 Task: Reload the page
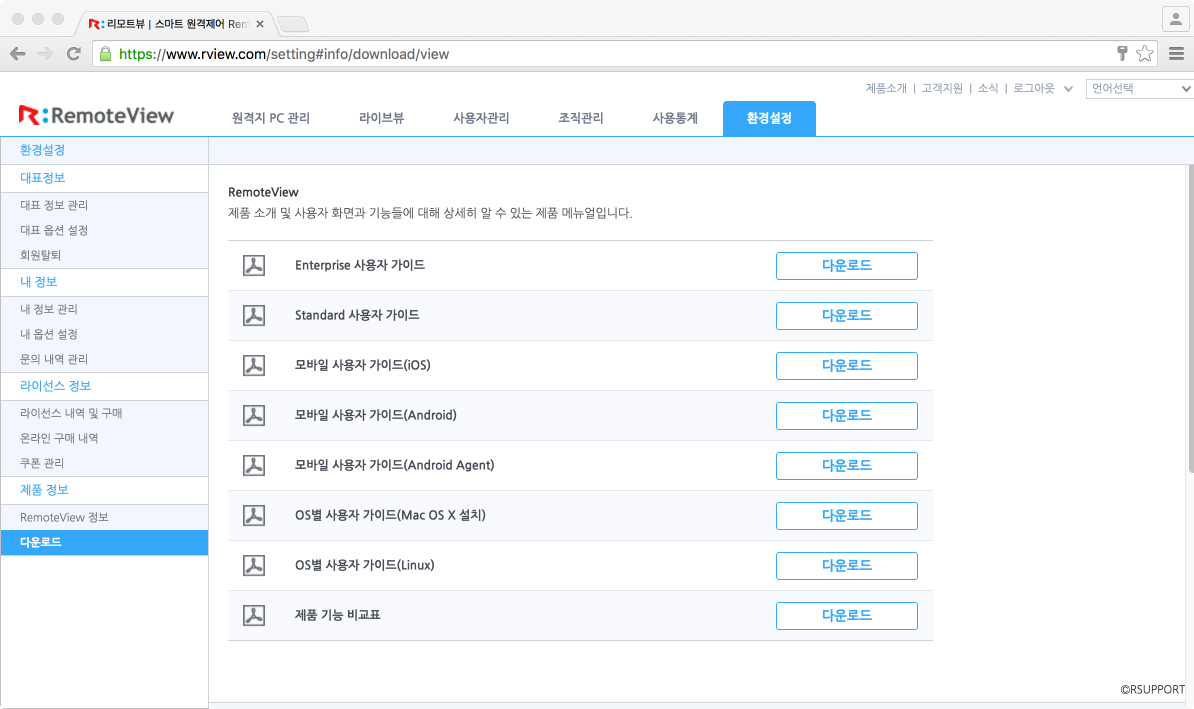click(x=74, y=54)
